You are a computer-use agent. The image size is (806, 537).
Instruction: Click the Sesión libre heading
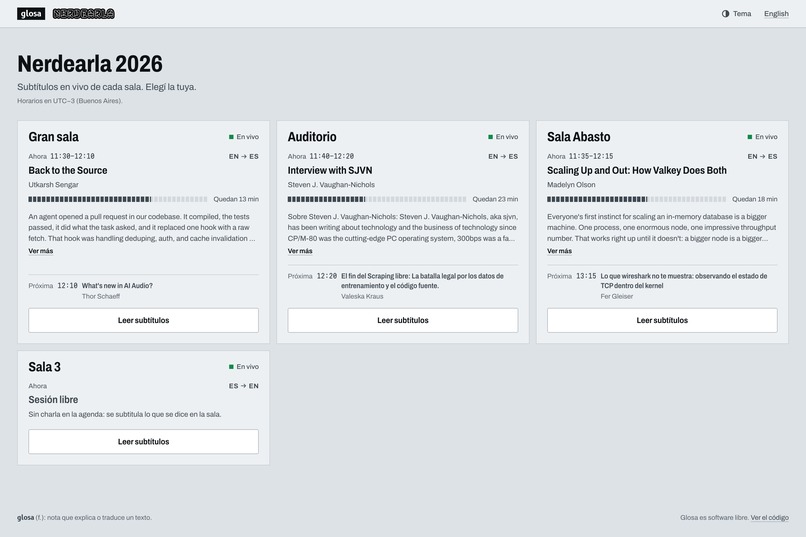pyautogui.click(x=53, y=400)
